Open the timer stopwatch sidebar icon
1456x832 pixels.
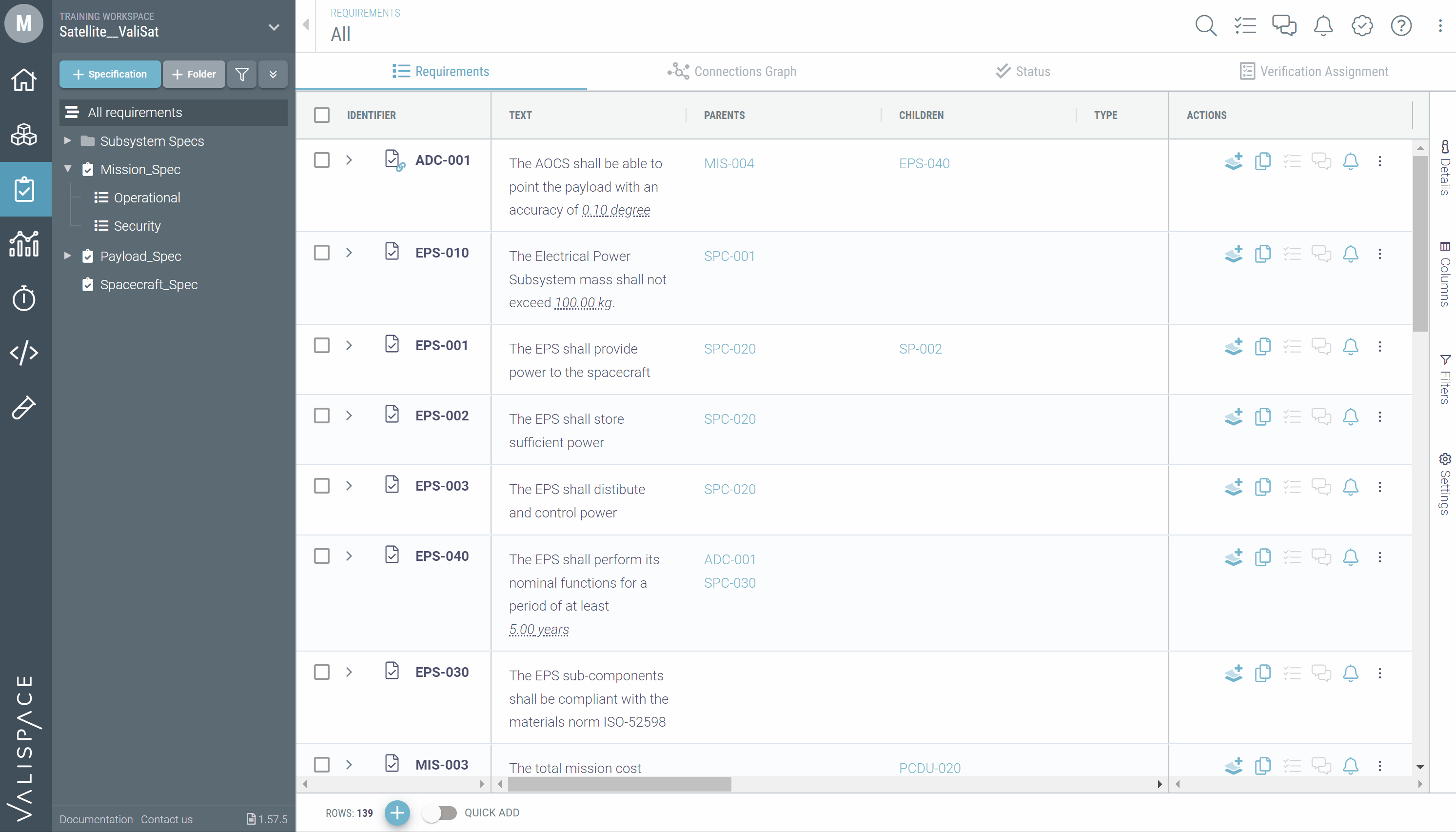(24, 297)
